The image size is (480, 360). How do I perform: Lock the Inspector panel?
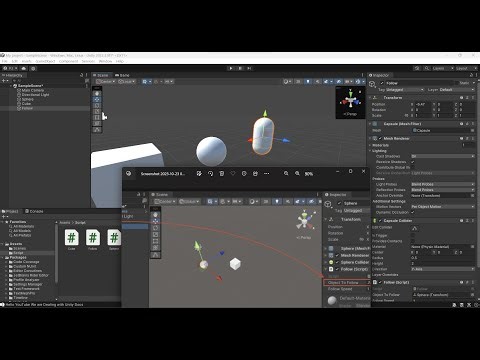pyautogui.click(x=471, y=75)
